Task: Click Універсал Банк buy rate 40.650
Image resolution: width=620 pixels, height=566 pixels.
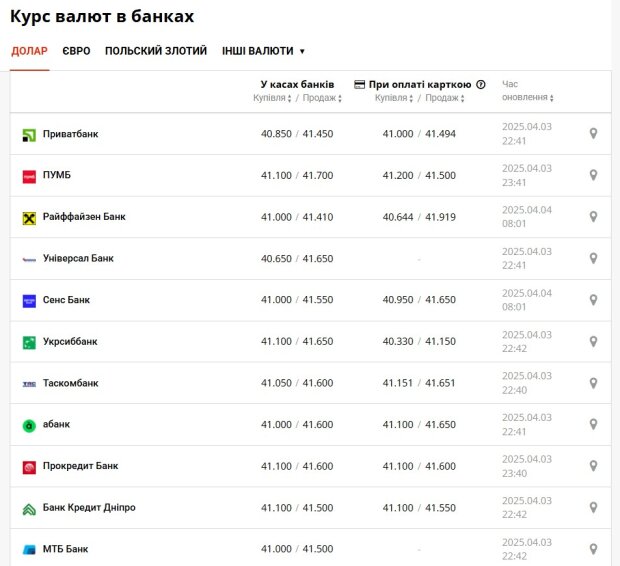Action: (x=276, y=259)
